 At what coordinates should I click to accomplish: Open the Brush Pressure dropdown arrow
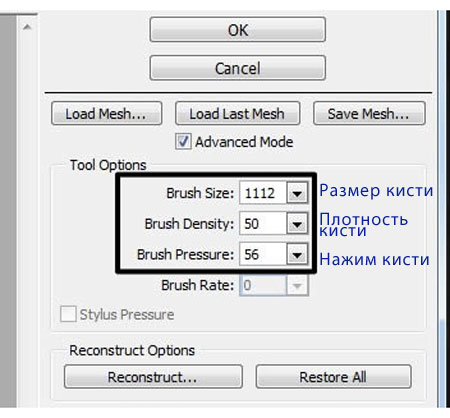(297, 255)
